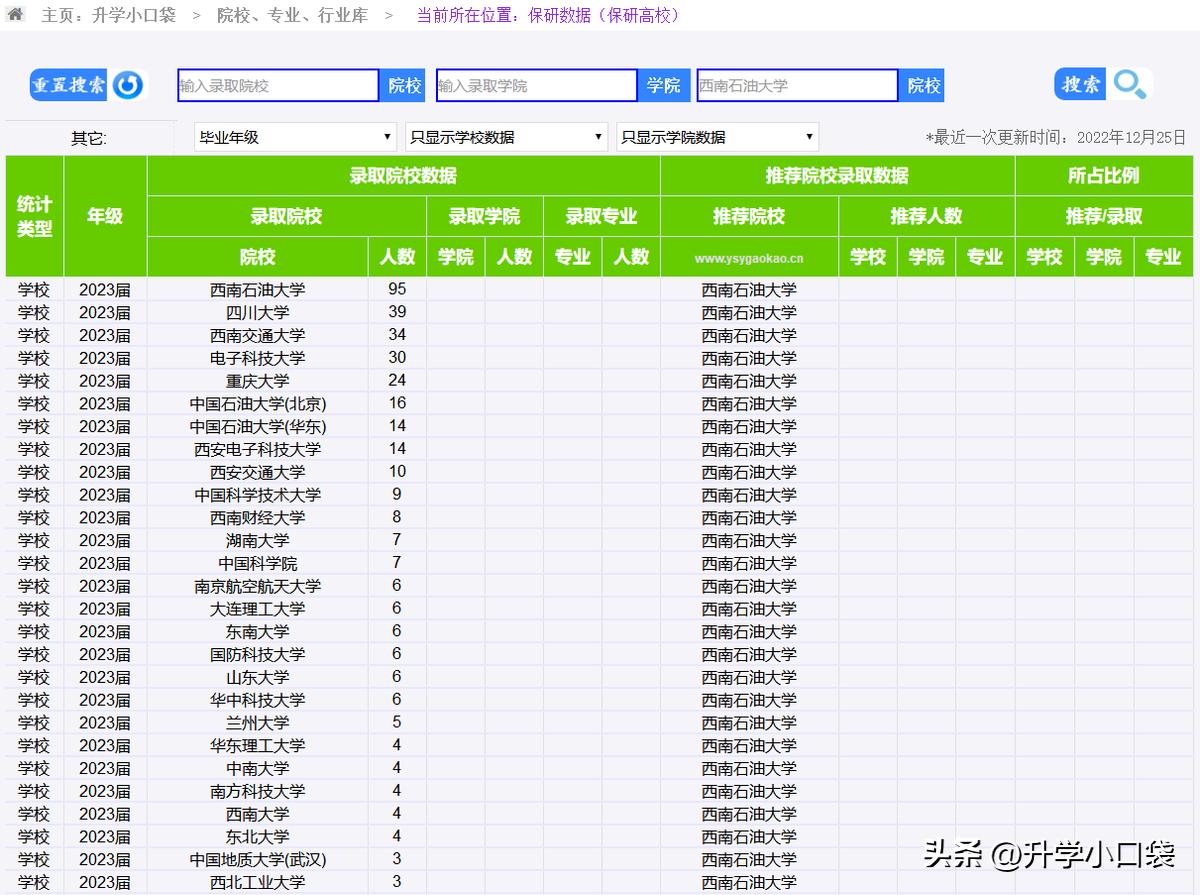Click the home icon before the breadcrumb
The width and height of the screenshot is (1200, 895).
coord(14,16)
